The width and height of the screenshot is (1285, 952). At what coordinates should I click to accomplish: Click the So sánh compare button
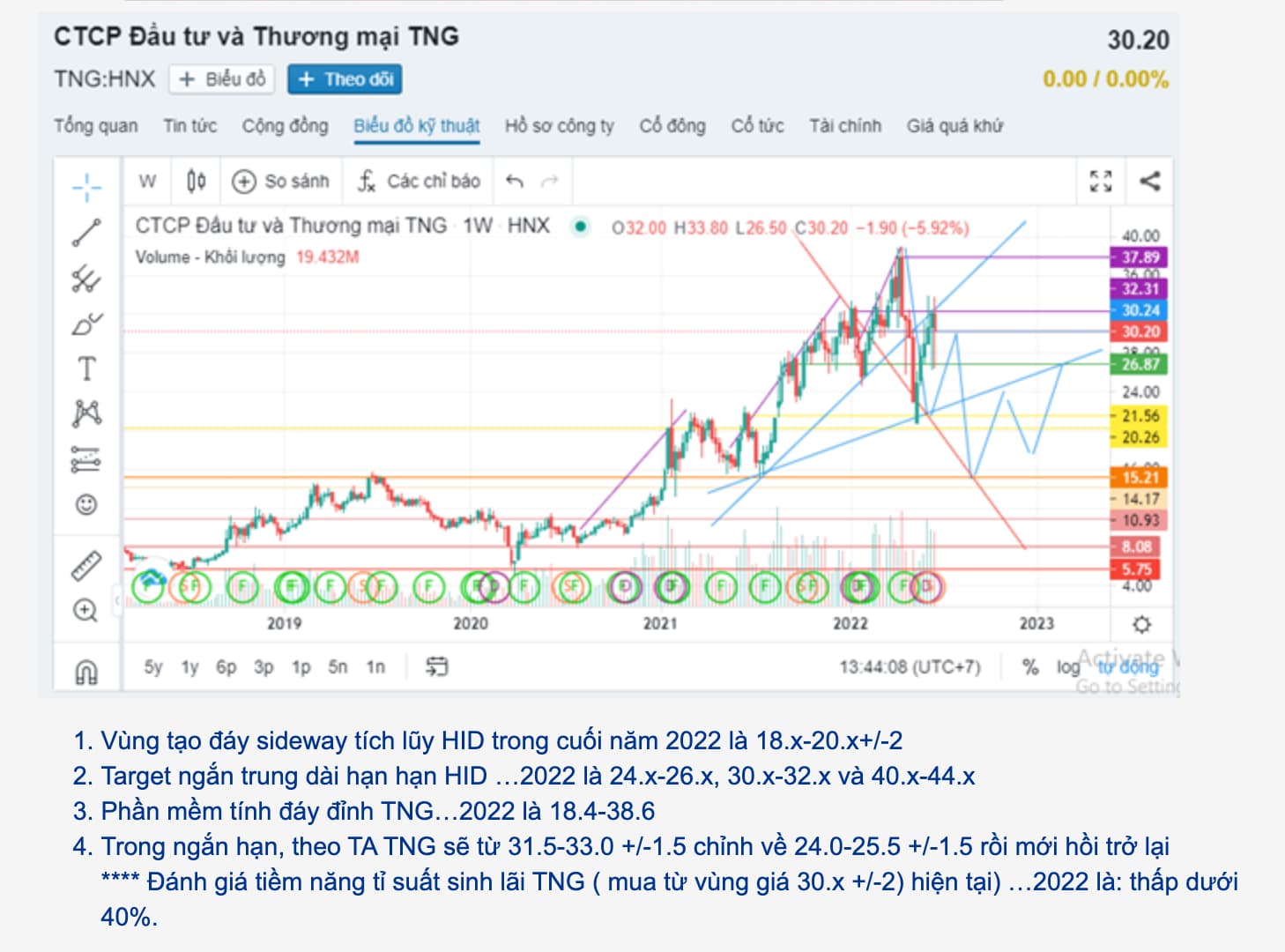[x=281, y=182]
